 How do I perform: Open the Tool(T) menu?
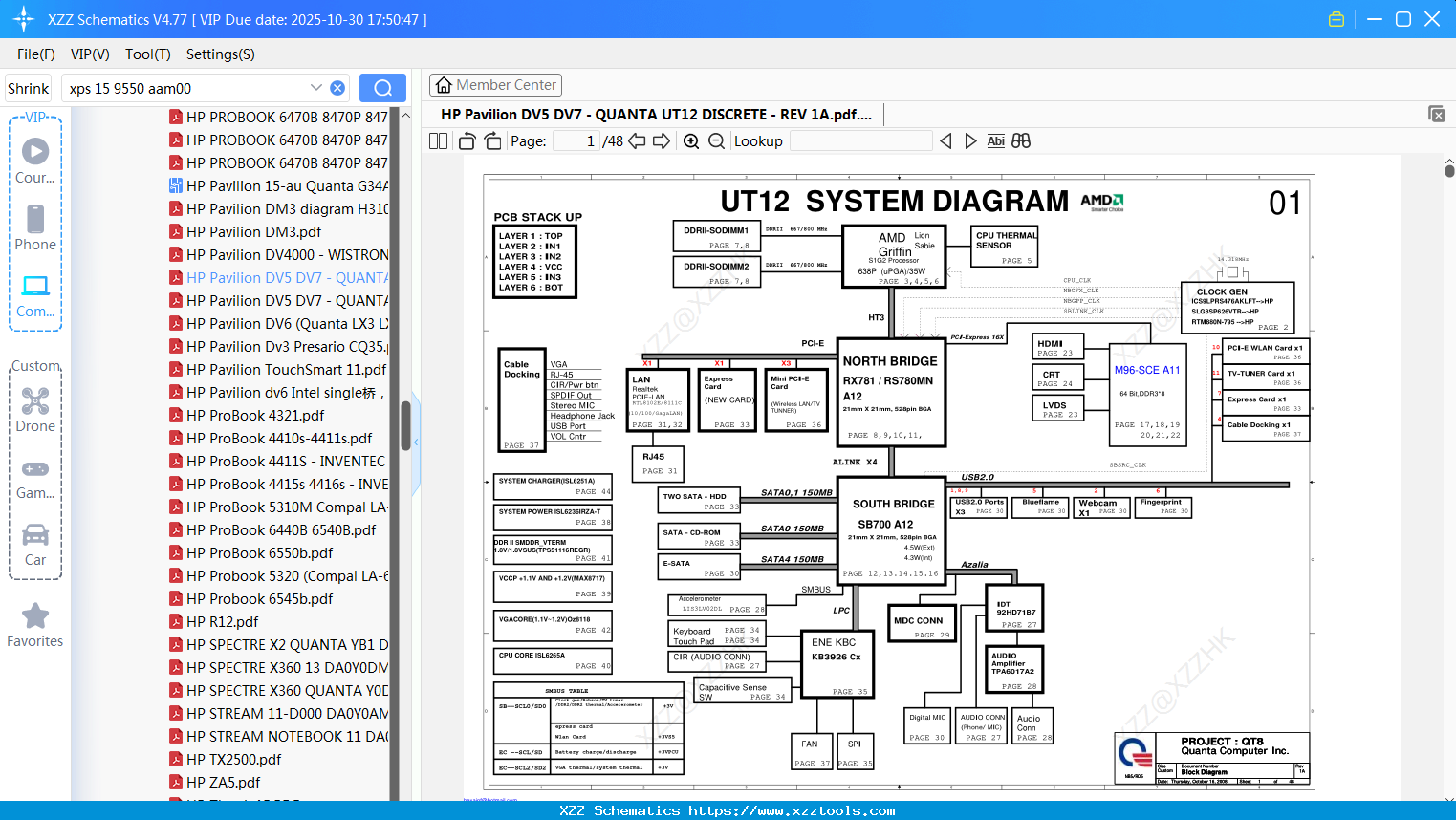[148, 54]
